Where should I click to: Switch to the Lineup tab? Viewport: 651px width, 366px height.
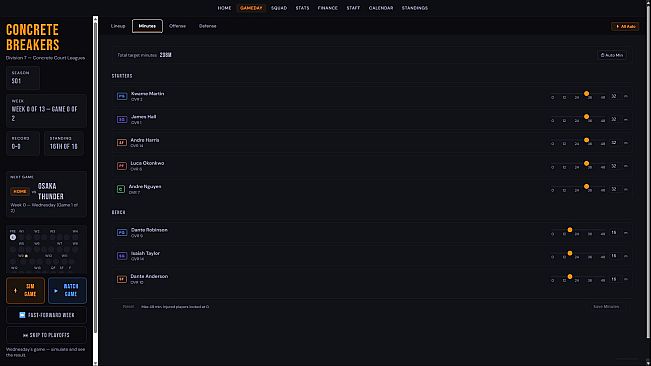118,26
